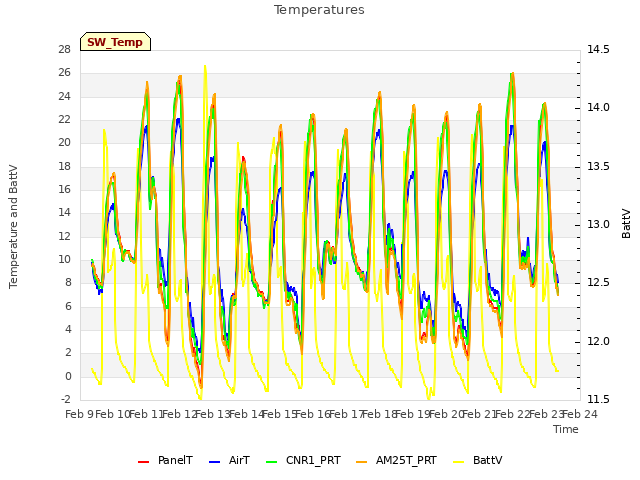
Task: Click the yellow BattV legend swatch
Action: point(459,462)
